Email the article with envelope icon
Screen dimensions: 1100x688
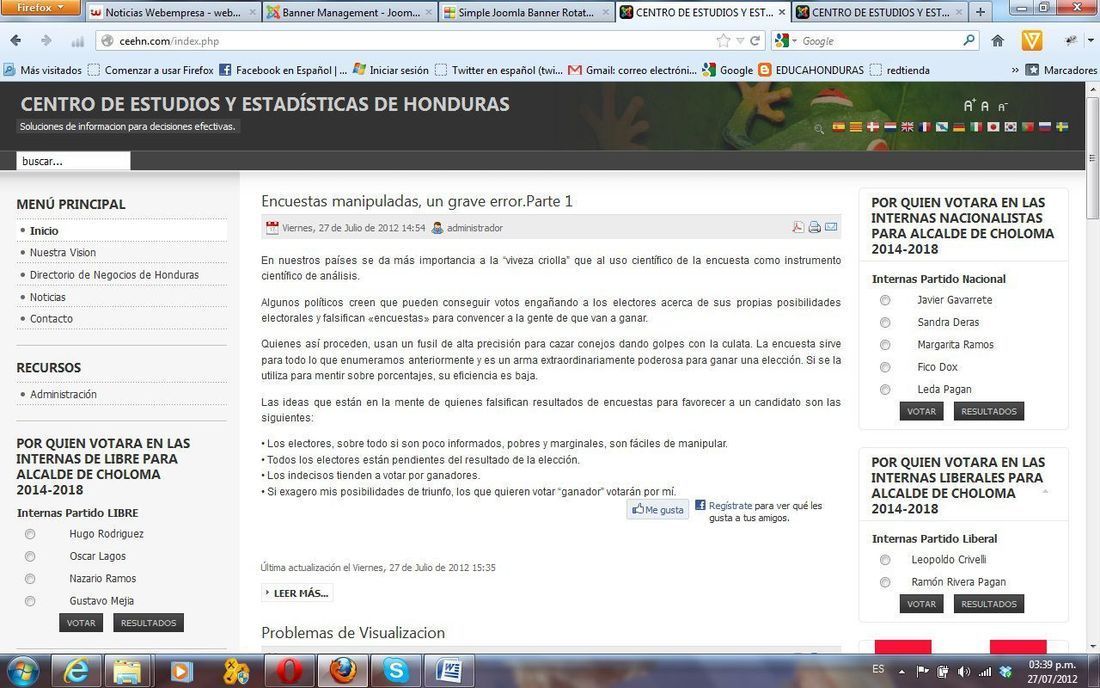click(x=831, y=227)
